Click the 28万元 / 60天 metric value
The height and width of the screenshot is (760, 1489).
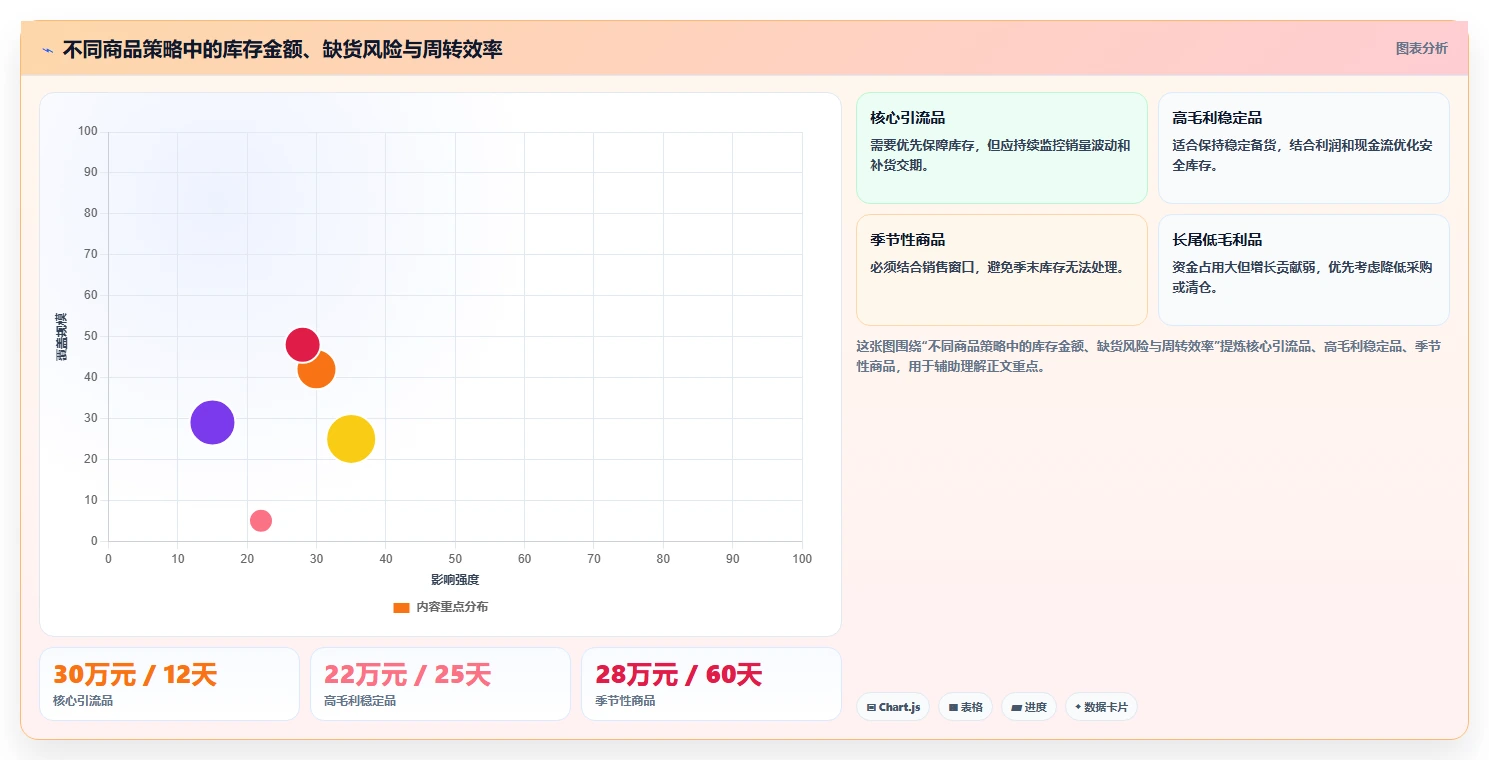tap(679, 675)
